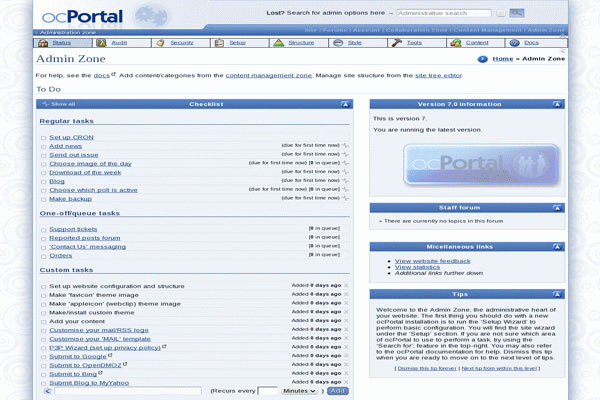Open the Minutes recurrence dropdown
Image resolution: width=600 pixels, height=400 pixels.
(x=301, y=391)
